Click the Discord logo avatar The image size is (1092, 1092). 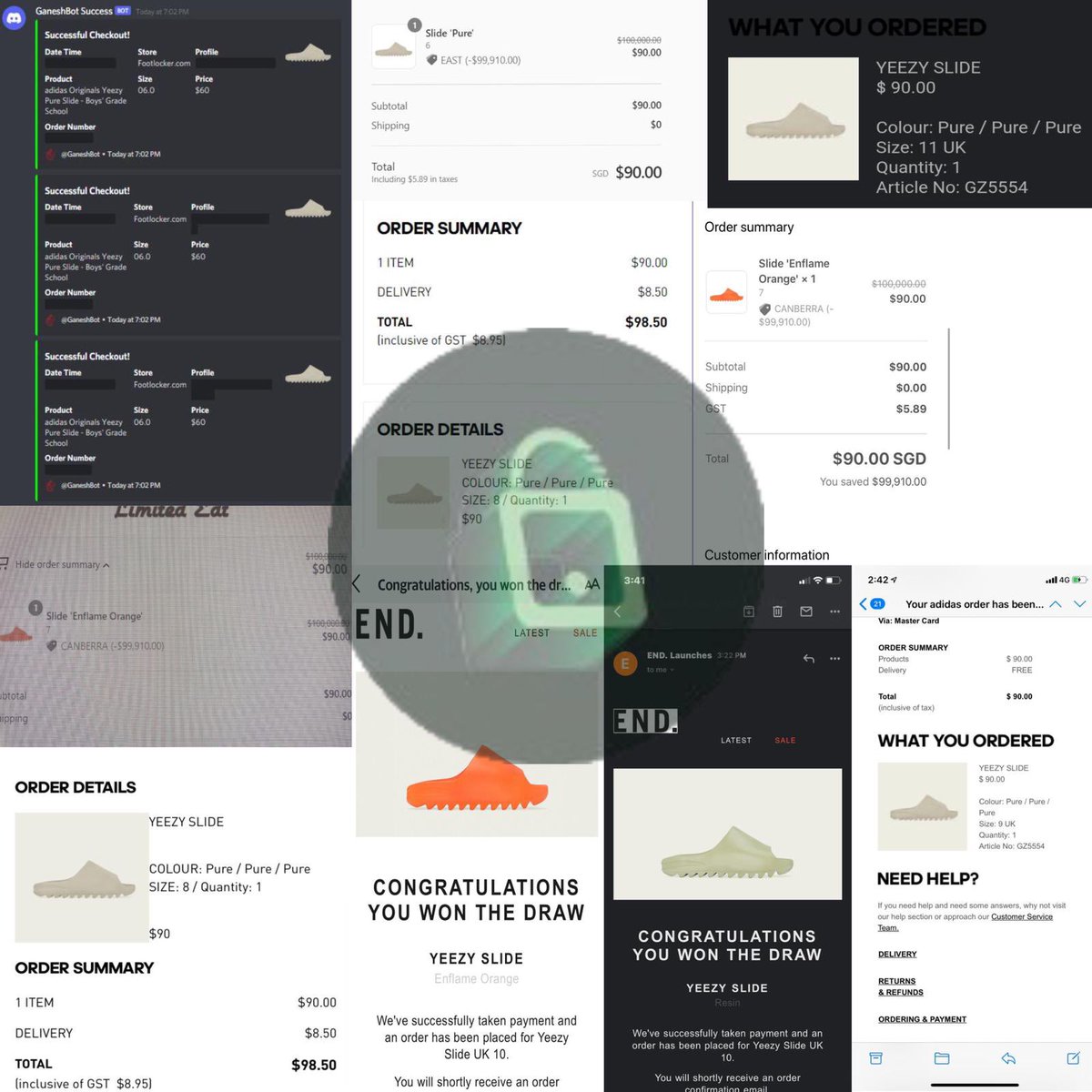[x=15, y=16]
